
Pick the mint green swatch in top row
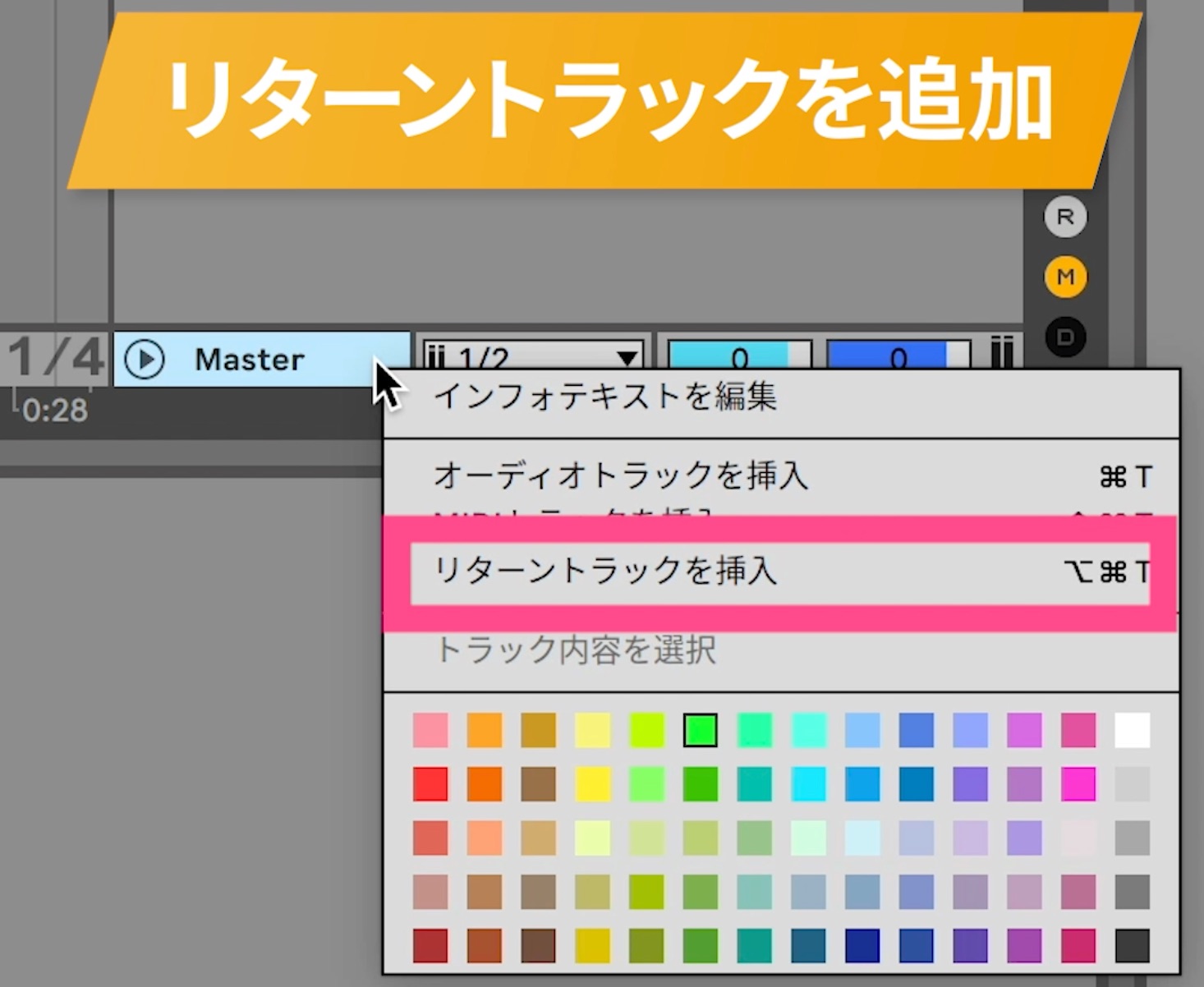pos(754,730)
